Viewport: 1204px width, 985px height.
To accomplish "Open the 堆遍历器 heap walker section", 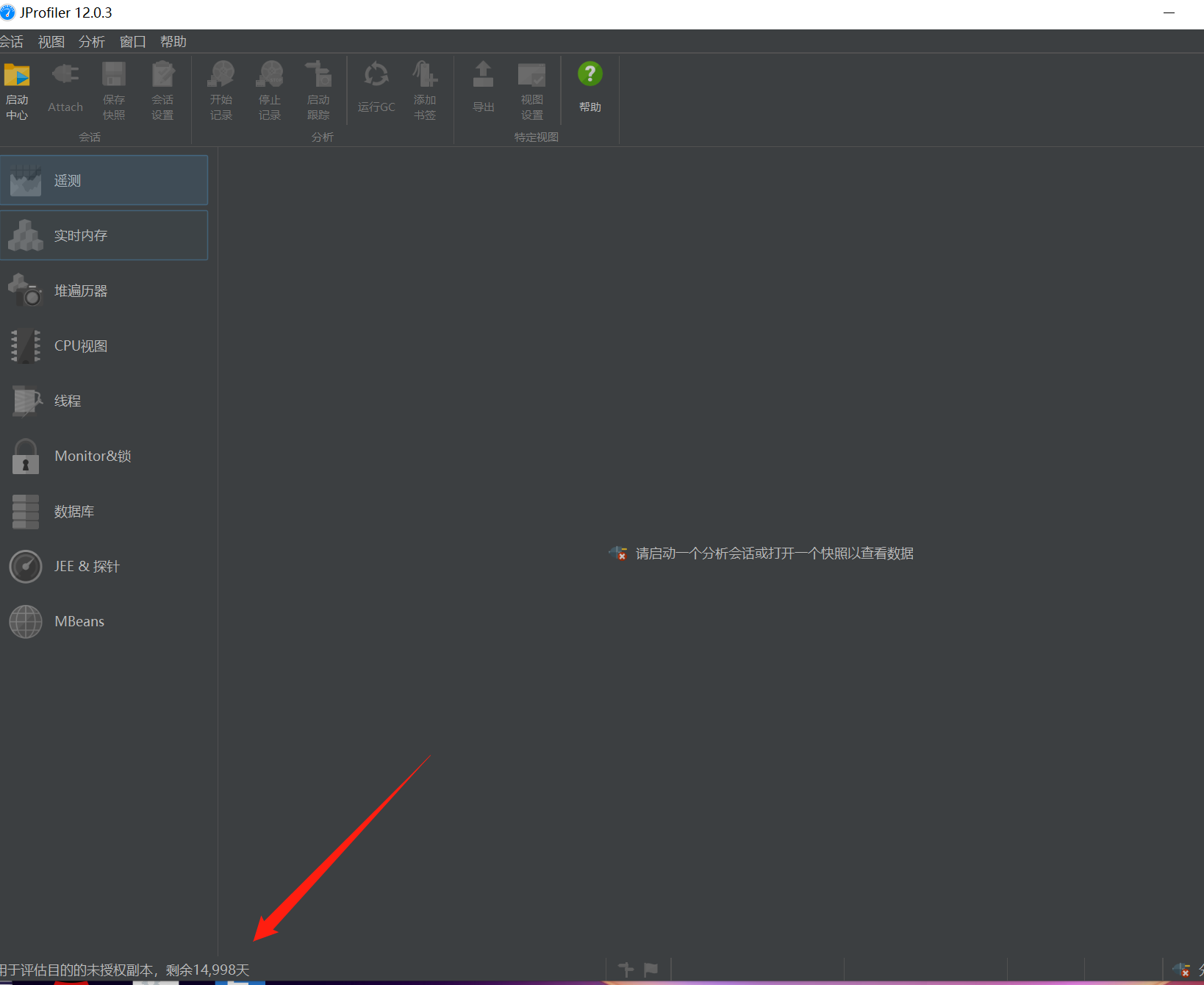I will point(104,290).
